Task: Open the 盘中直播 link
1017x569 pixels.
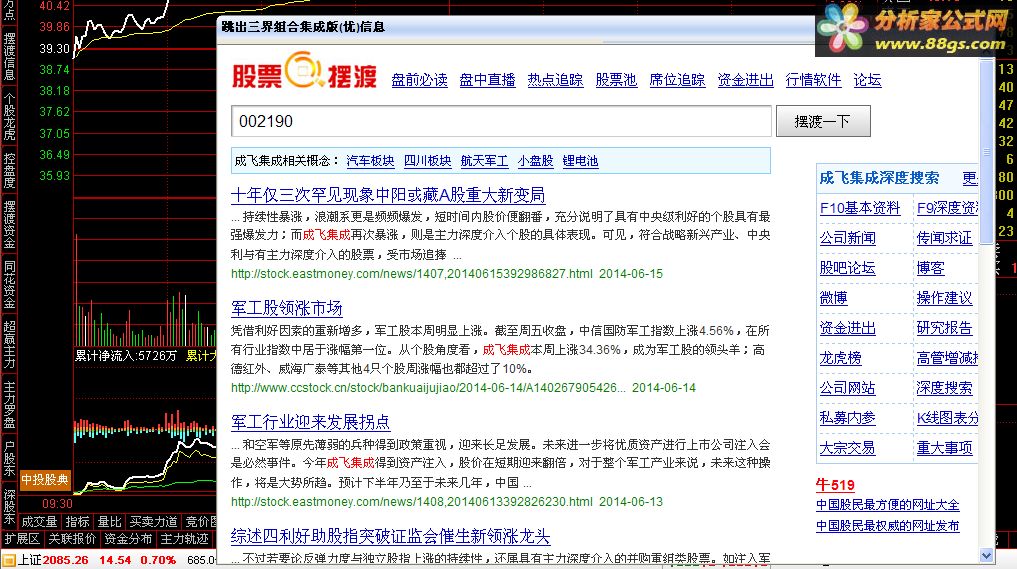Action: 487,80
